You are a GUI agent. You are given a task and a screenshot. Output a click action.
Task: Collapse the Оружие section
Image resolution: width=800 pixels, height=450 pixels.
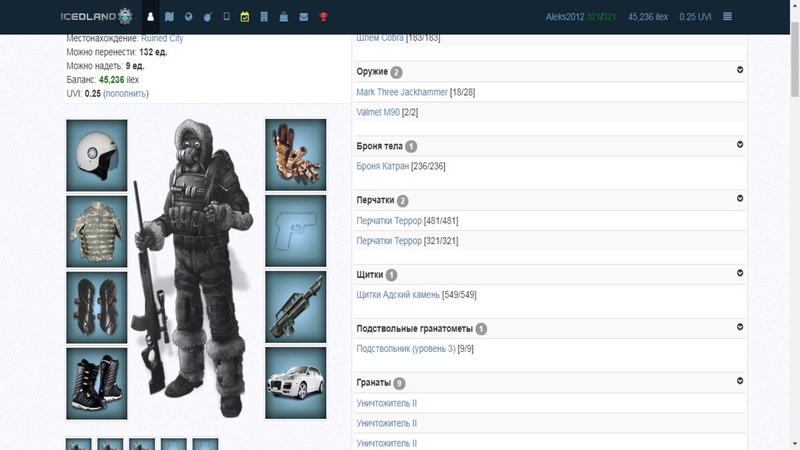[740, 70]
